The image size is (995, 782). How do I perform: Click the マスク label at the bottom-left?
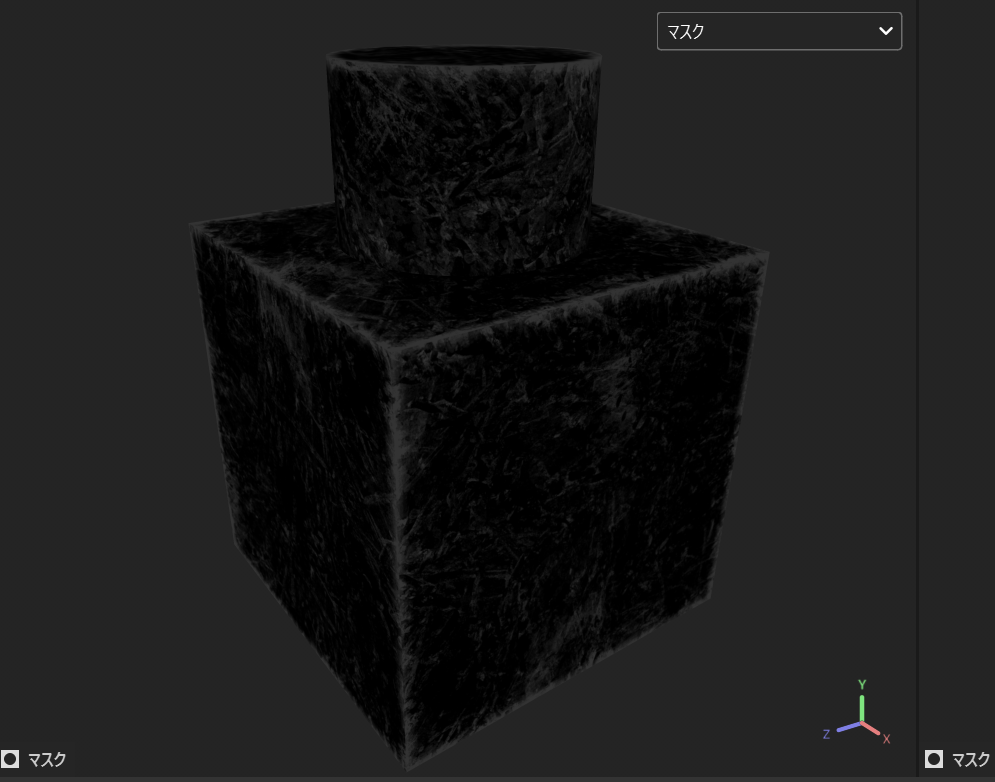(x=47, y=759)
